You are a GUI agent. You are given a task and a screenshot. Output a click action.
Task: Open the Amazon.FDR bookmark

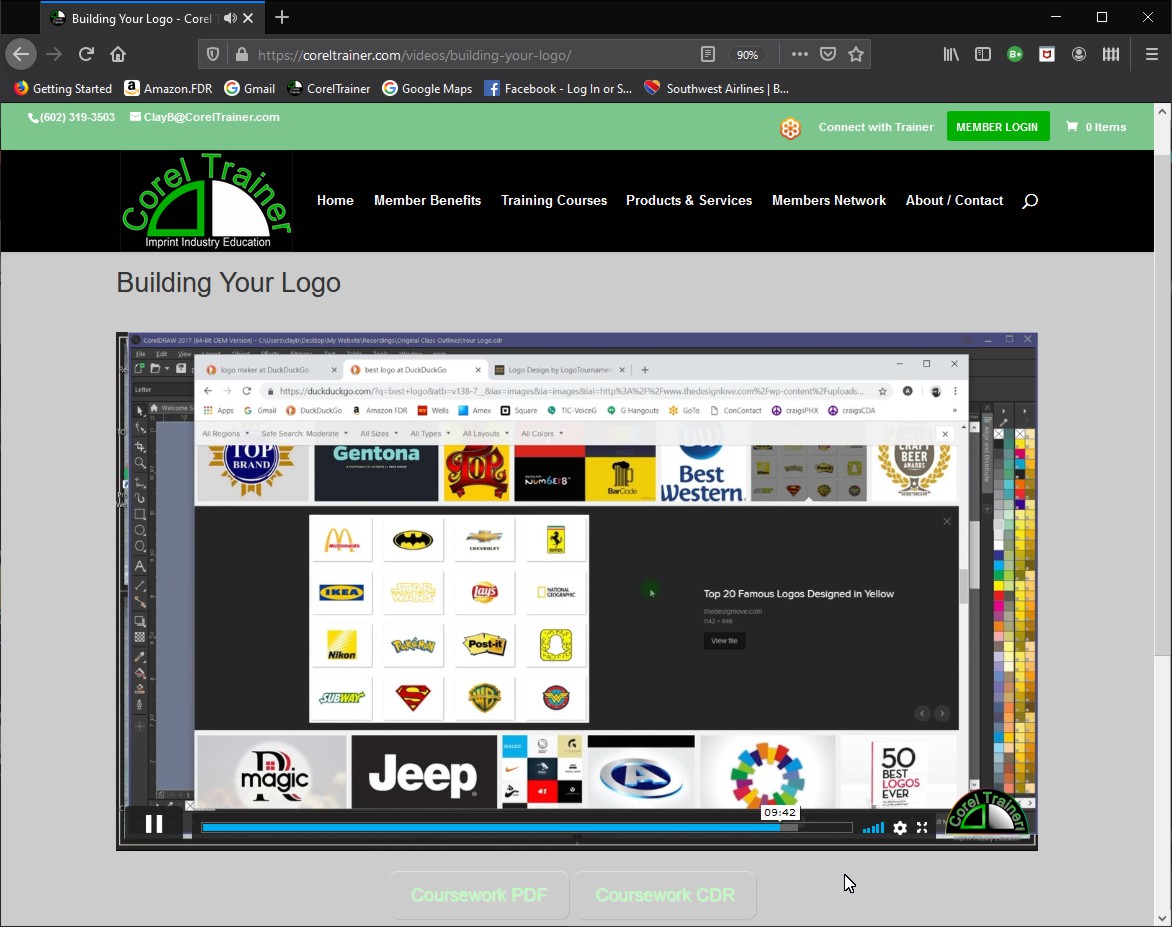168,88
